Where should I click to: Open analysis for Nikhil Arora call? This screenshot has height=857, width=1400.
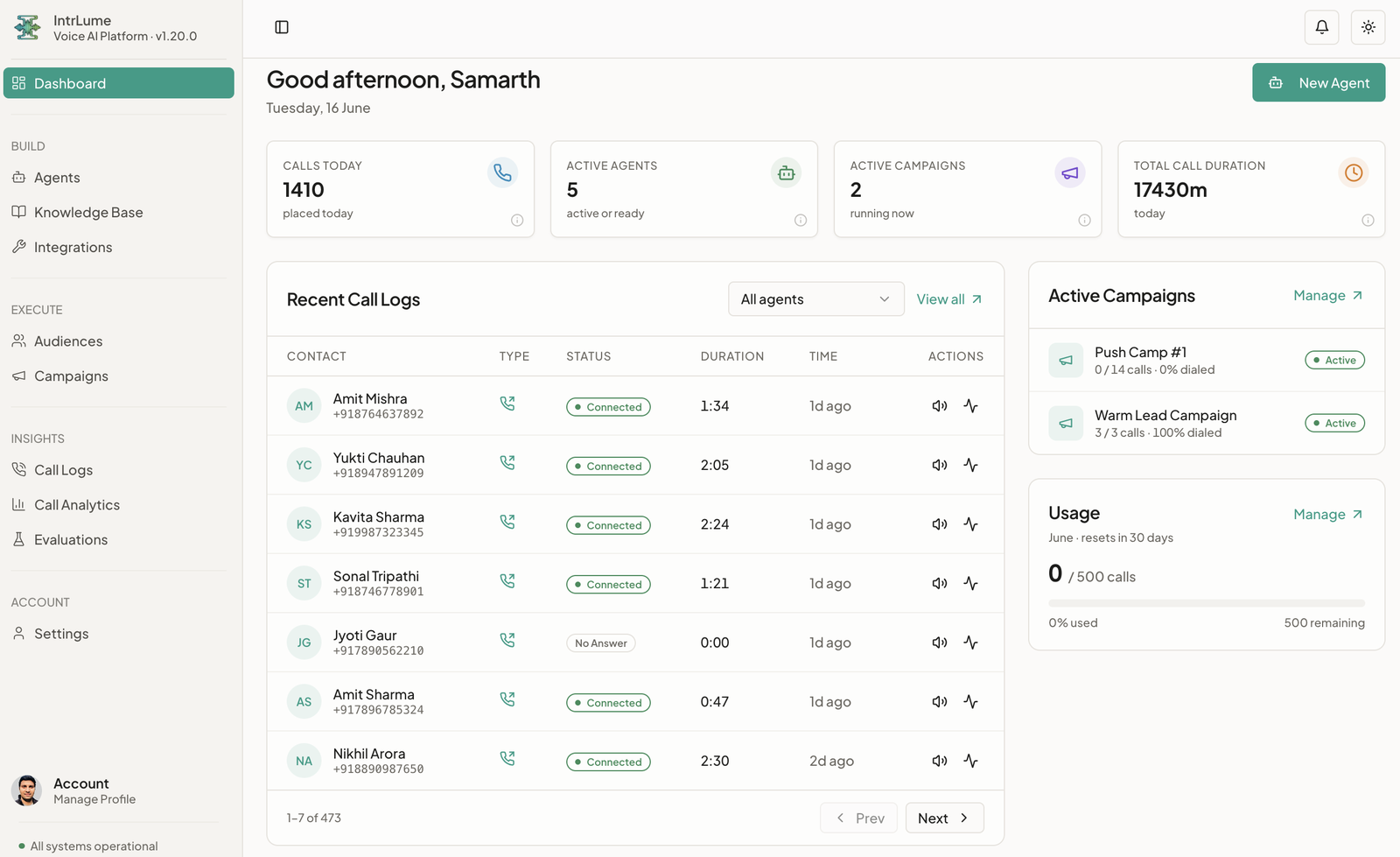(970, 761)
